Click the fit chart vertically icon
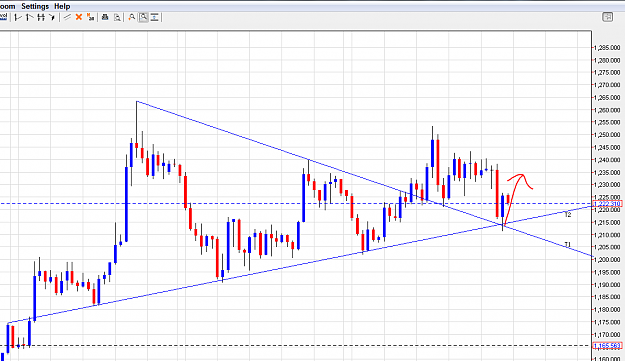 (155, 17)
